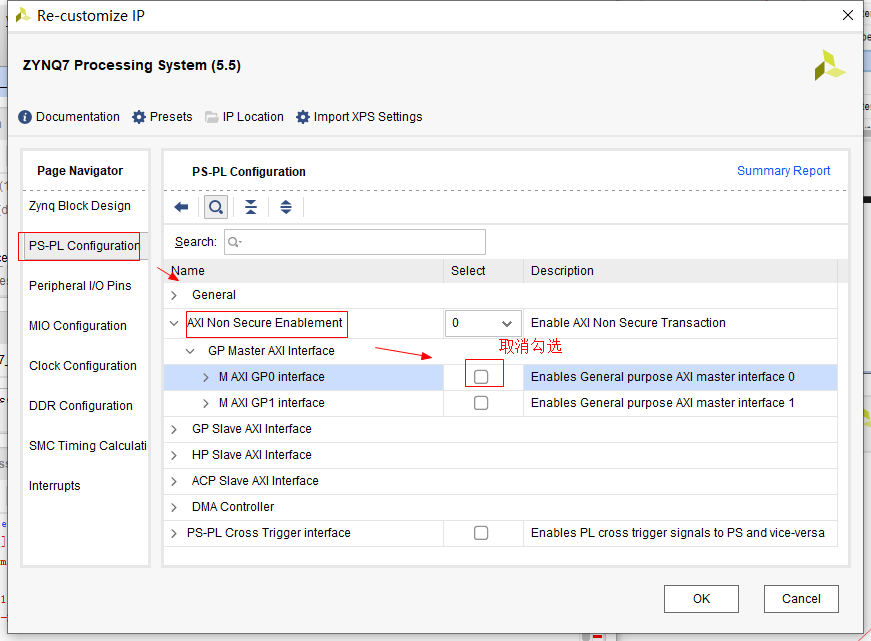Collapse AXI Non Secure Enablement row

174,323
